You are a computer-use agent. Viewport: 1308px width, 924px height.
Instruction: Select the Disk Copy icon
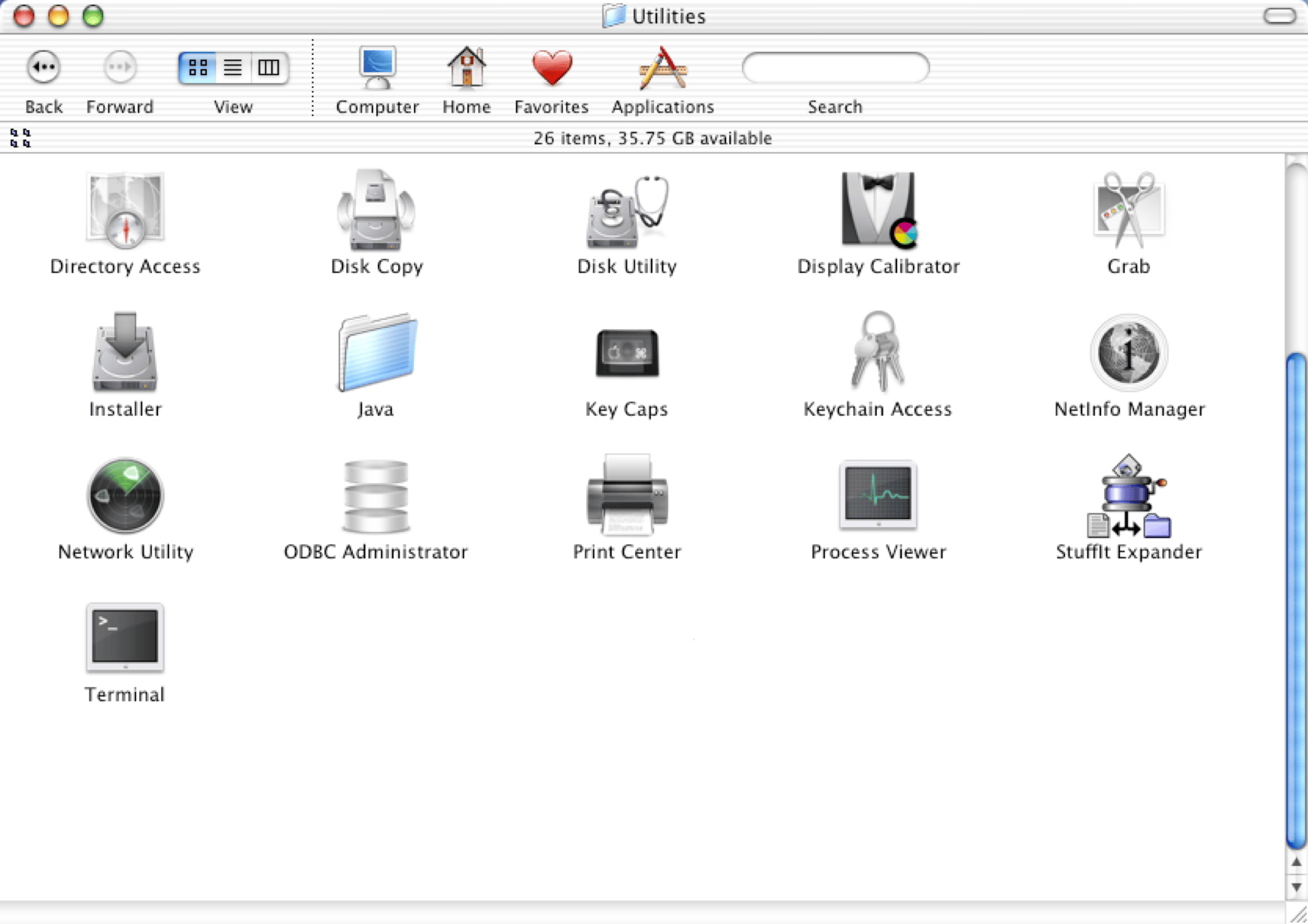click(x=376, y=210)
